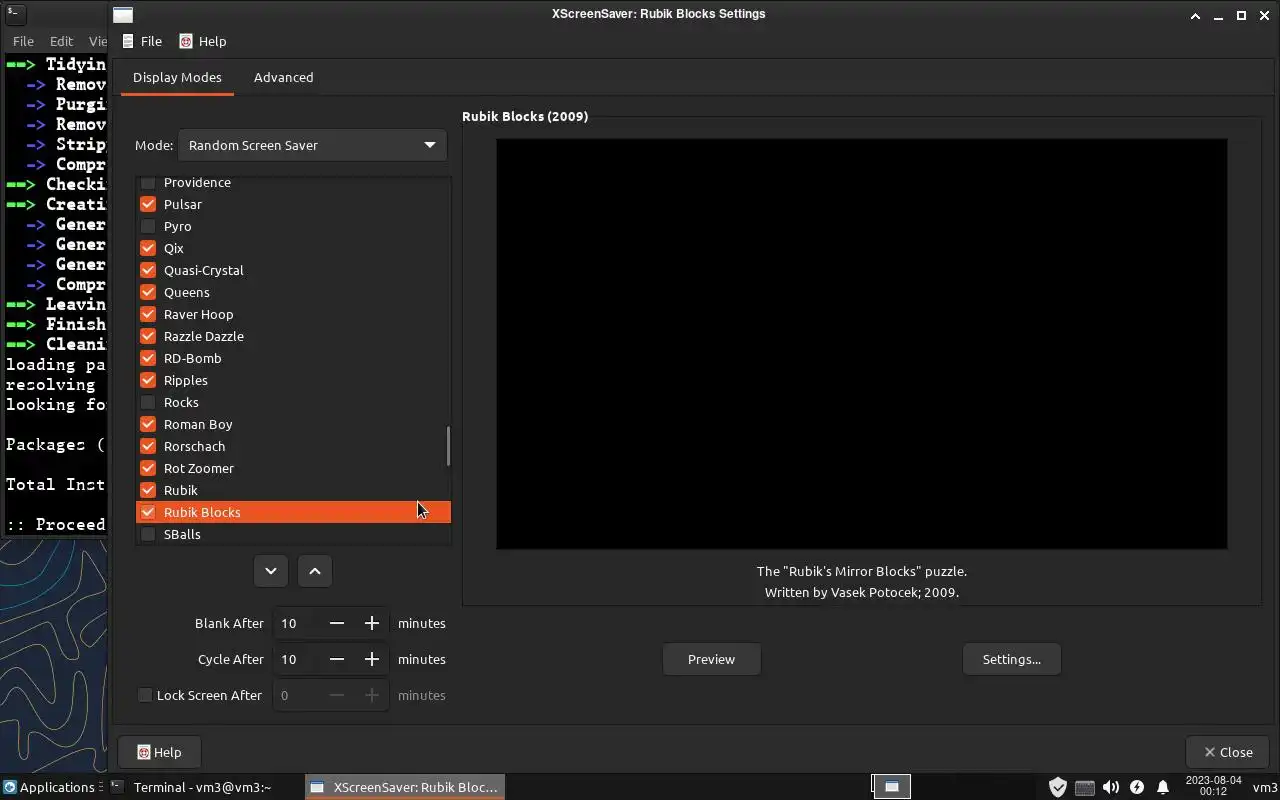Switch to the Advanced tab

click(x=283, y=77)
